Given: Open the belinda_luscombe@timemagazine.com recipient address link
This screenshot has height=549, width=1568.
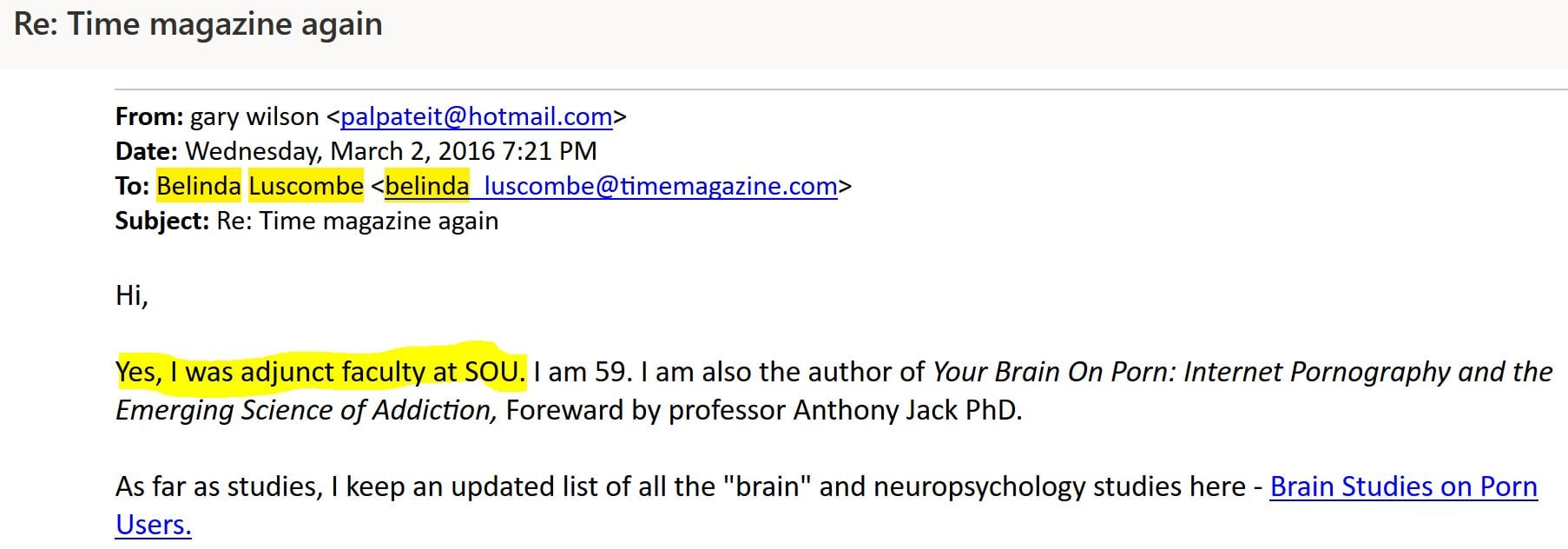Looking at the screenshot, I should [611, 186].
